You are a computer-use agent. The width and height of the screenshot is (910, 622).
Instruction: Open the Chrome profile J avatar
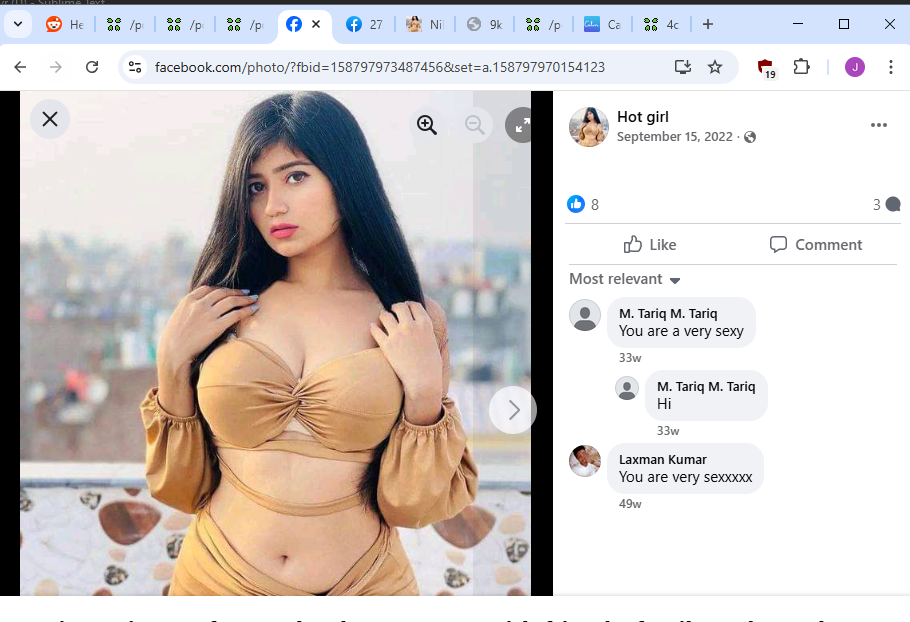tap(855, 67)
